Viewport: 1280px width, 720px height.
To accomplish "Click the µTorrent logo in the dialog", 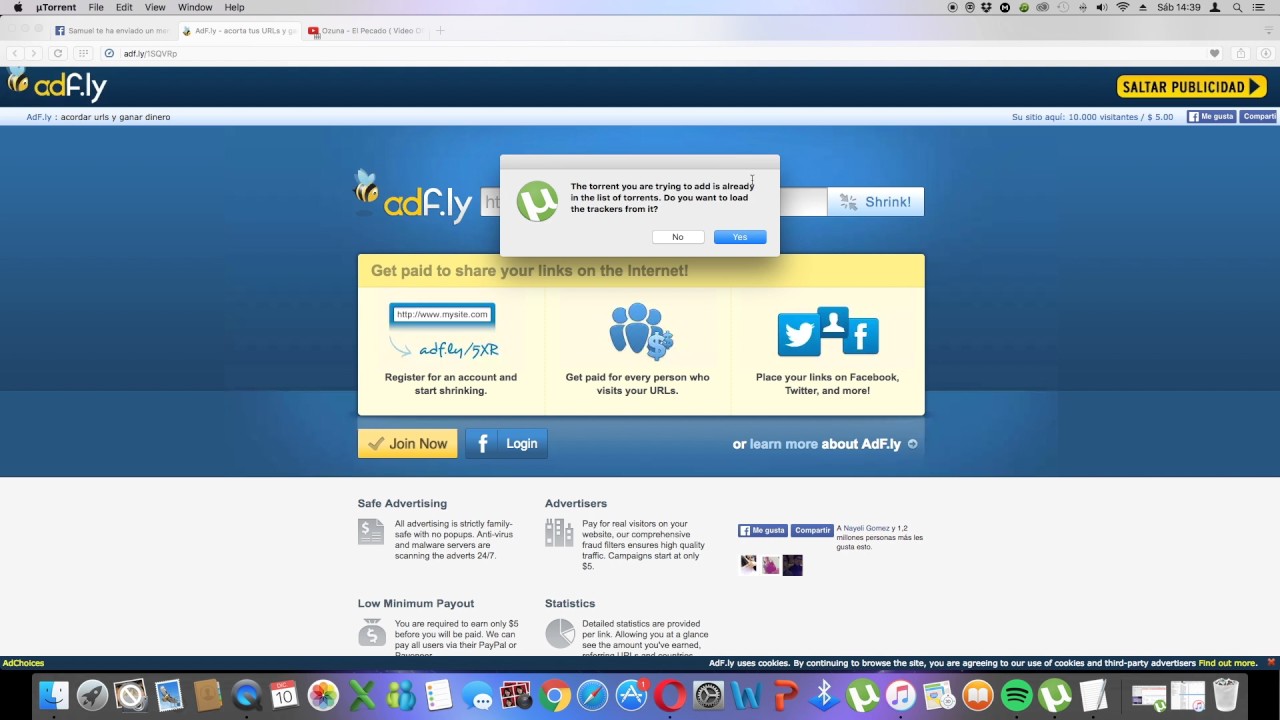I will [537, 202].
